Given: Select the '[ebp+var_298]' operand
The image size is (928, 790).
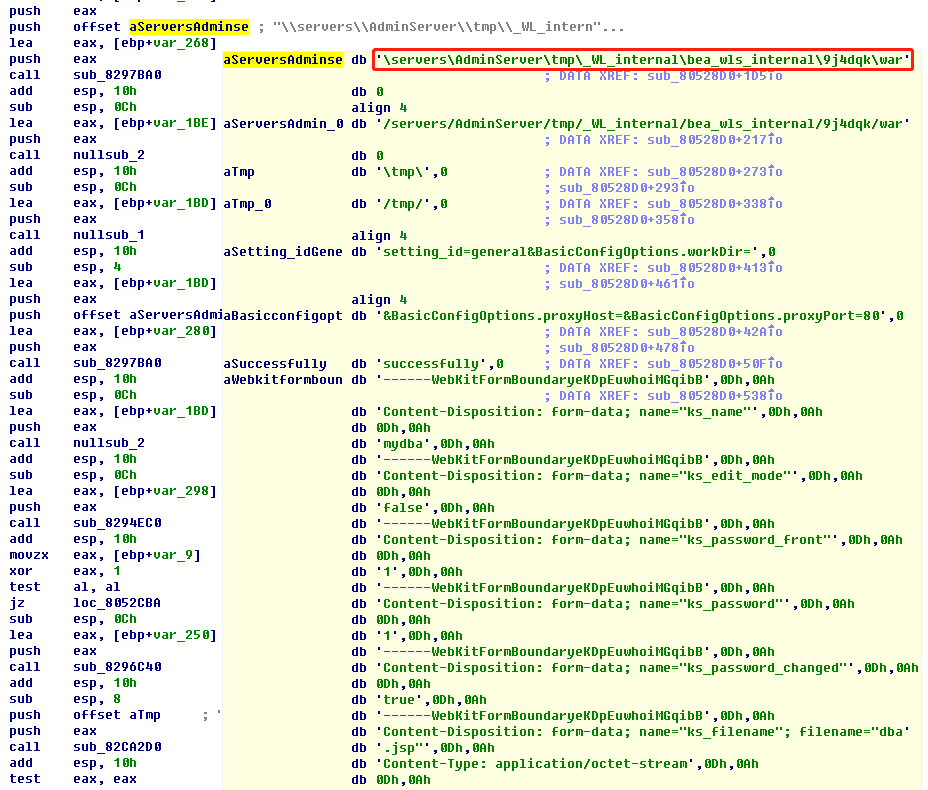Looking at the screenshot, I should pos(165,491).
